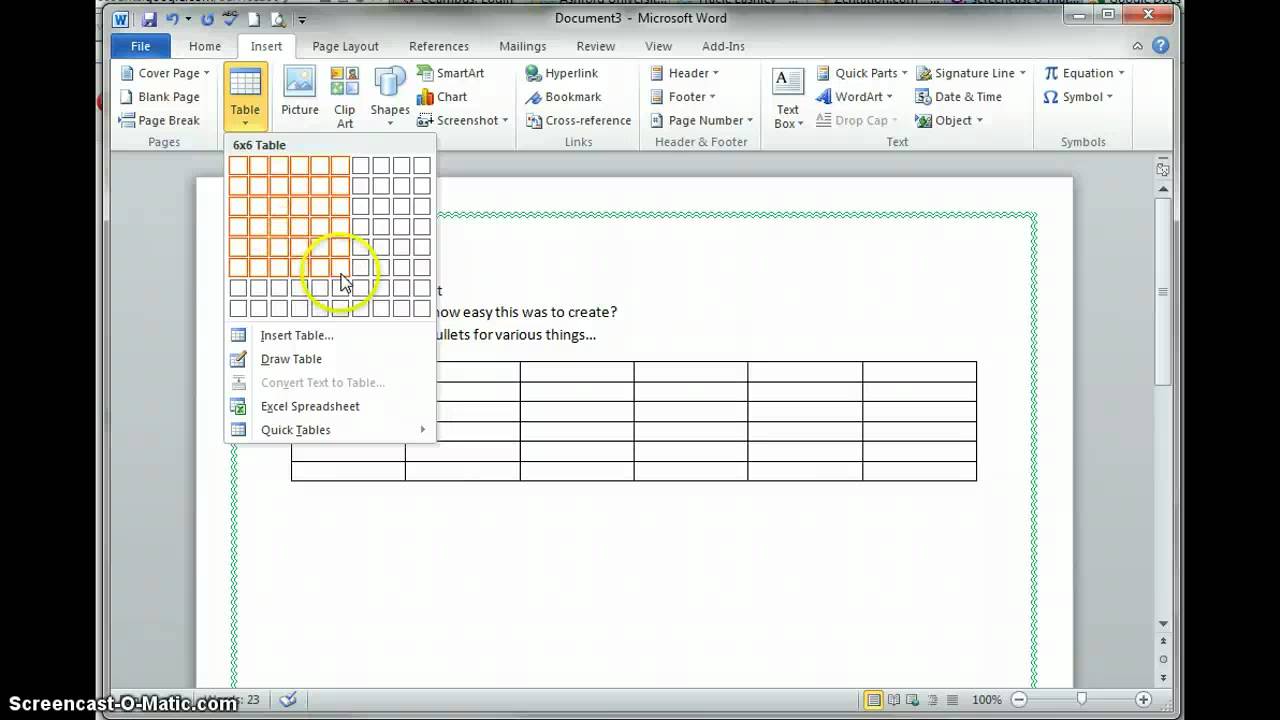The width and height of the screenshot is (1280, 720).
Task: Insert a SmartArt graphic
Action: coord(450,73)
